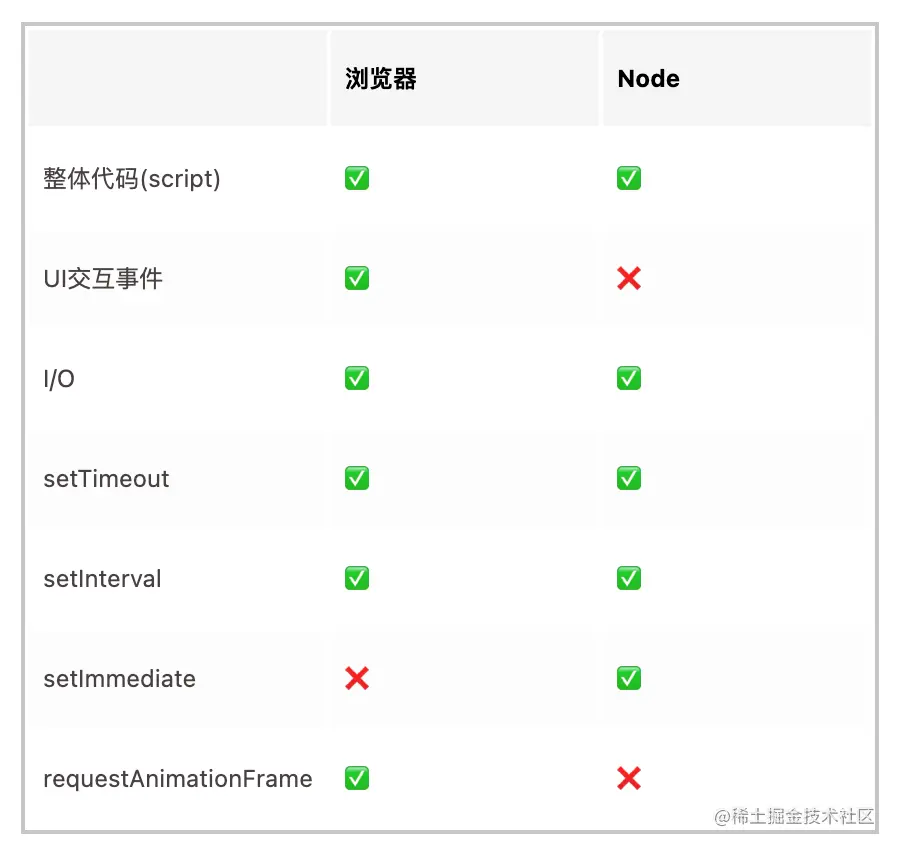The image size is (898, 850).
Task: Click the 整体代码(script) row label
Action: (x=132, y=179)
